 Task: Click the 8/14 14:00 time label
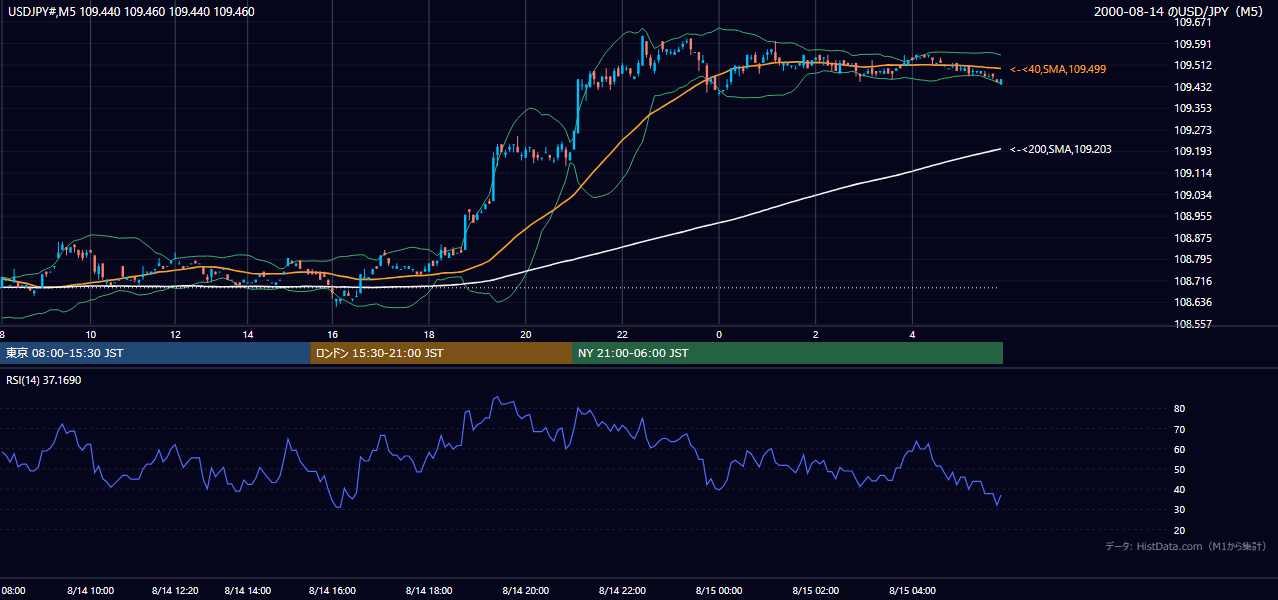pos(248,591)
